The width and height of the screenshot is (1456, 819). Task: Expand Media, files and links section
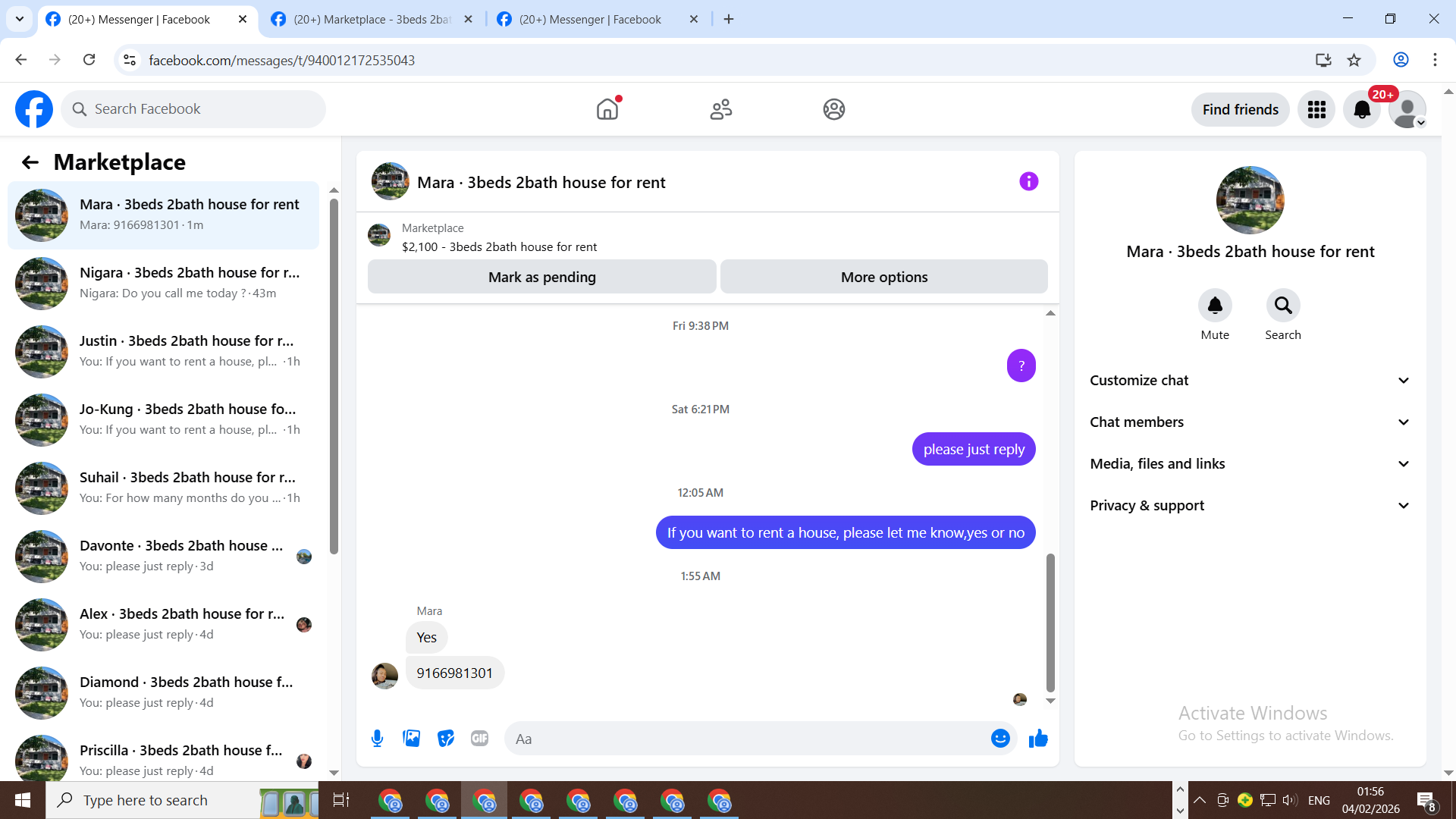point(1250,464)
